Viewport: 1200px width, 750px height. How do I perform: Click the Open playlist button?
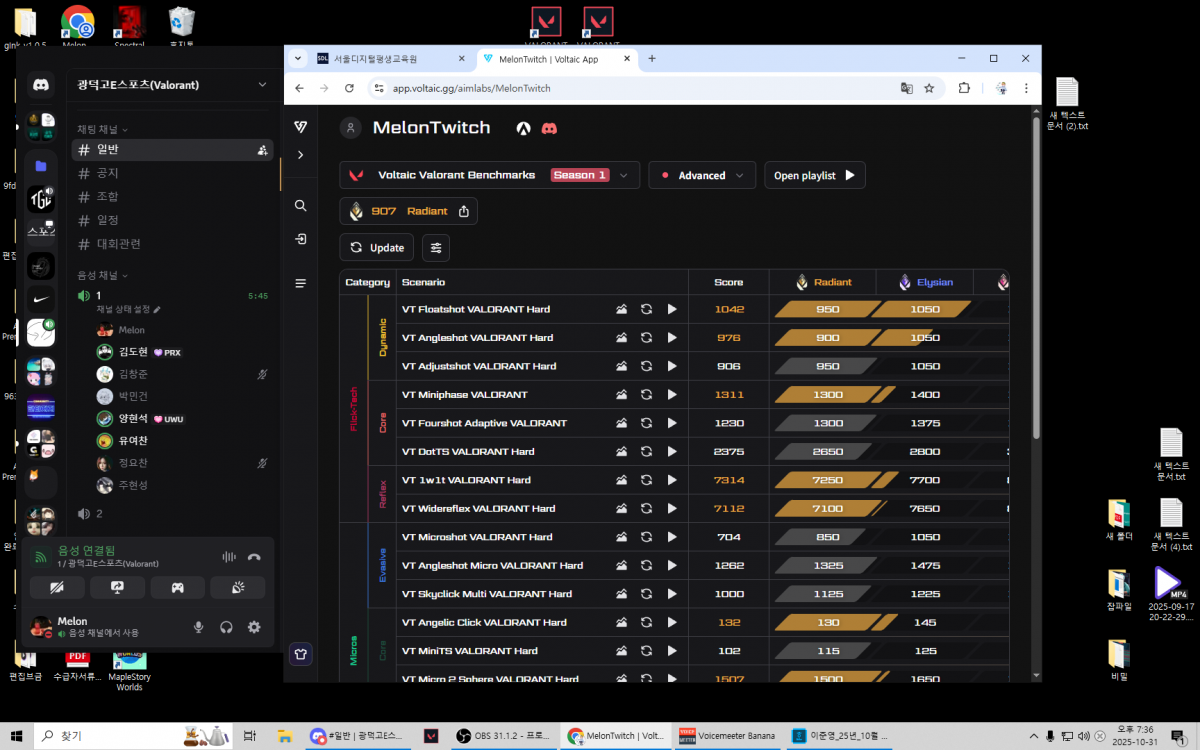click(x=814, y=175)
